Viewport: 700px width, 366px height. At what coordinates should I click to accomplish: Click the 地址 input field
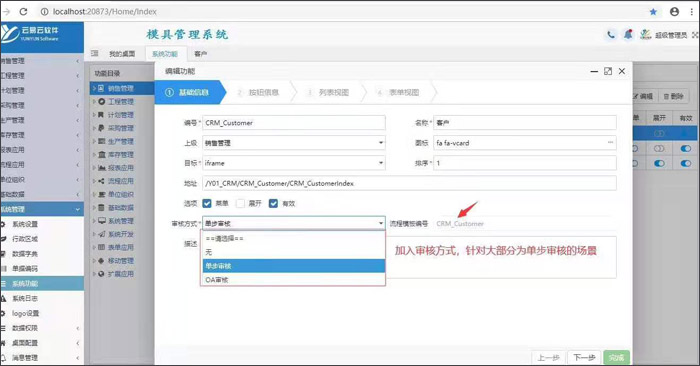409,183
